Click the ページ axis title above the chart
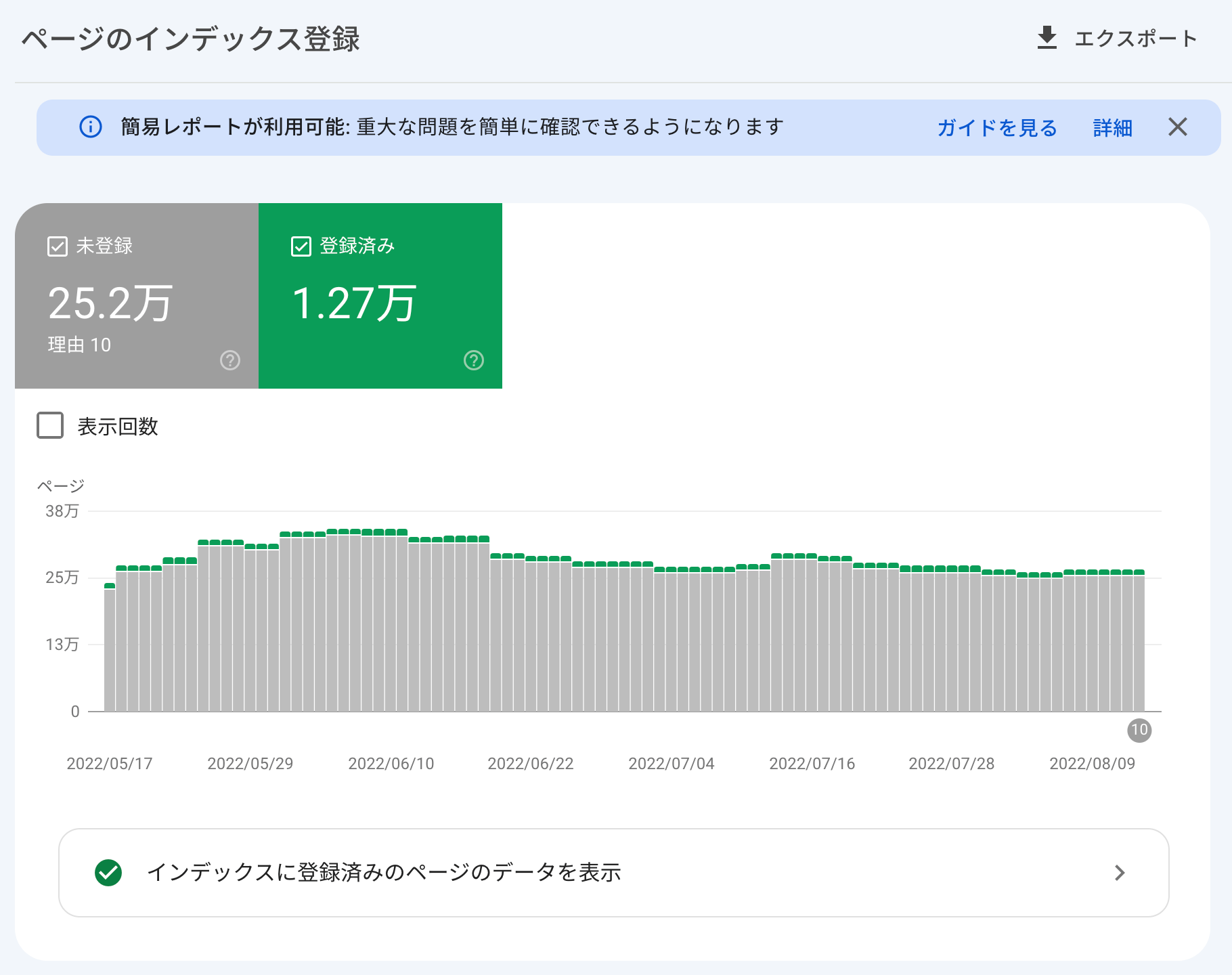The height and width of the screenshot is (975, 1232). pyautogui.click(x=60, y=485)
